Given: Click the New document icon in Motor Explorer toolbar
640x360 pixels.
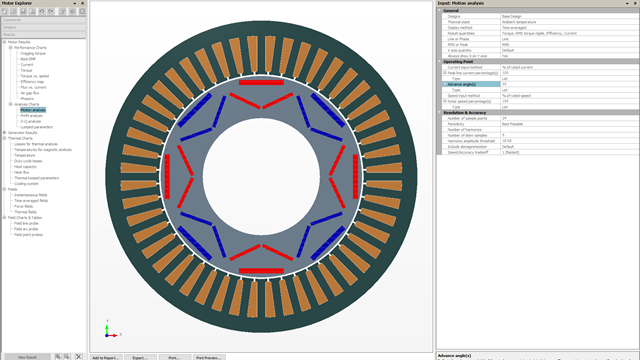Looking at the screenshot, I should [4, 11].
